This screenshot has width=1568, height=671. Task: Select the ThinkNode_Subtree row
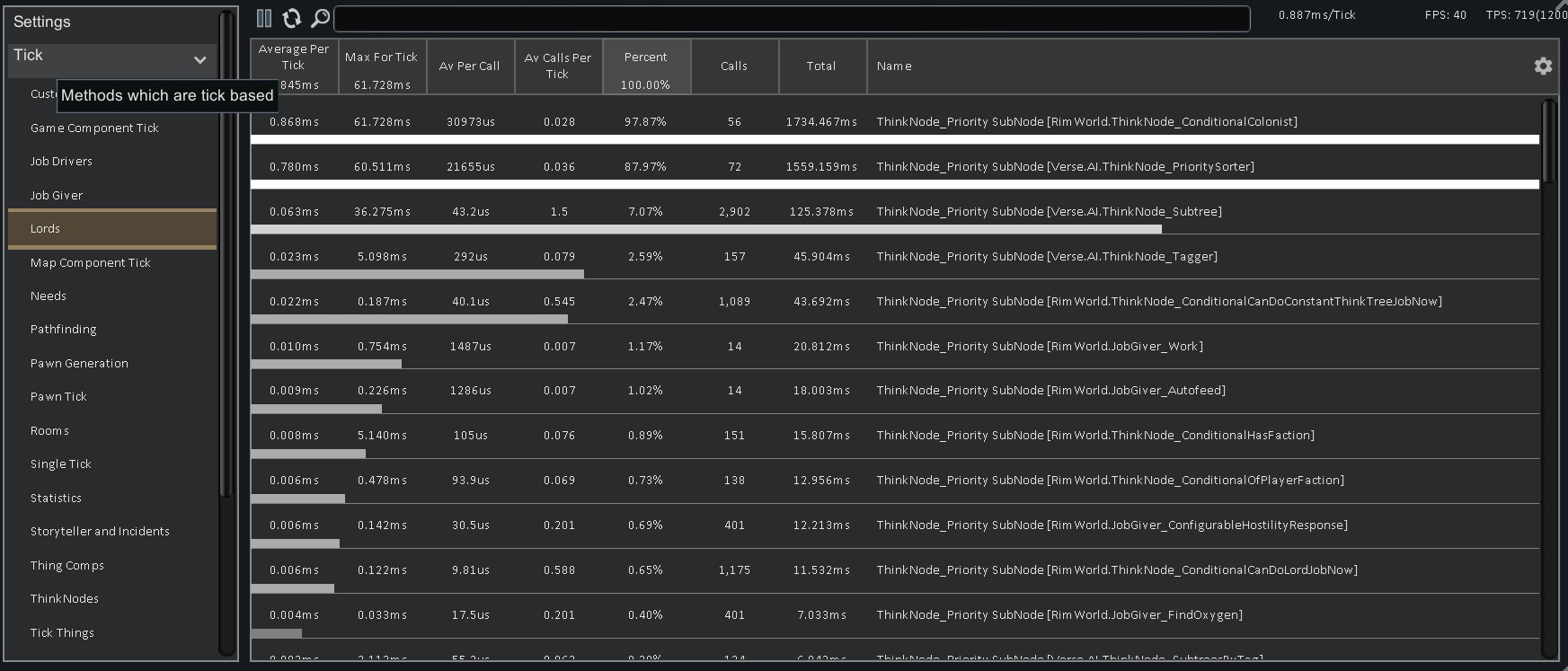pos(895,212)
